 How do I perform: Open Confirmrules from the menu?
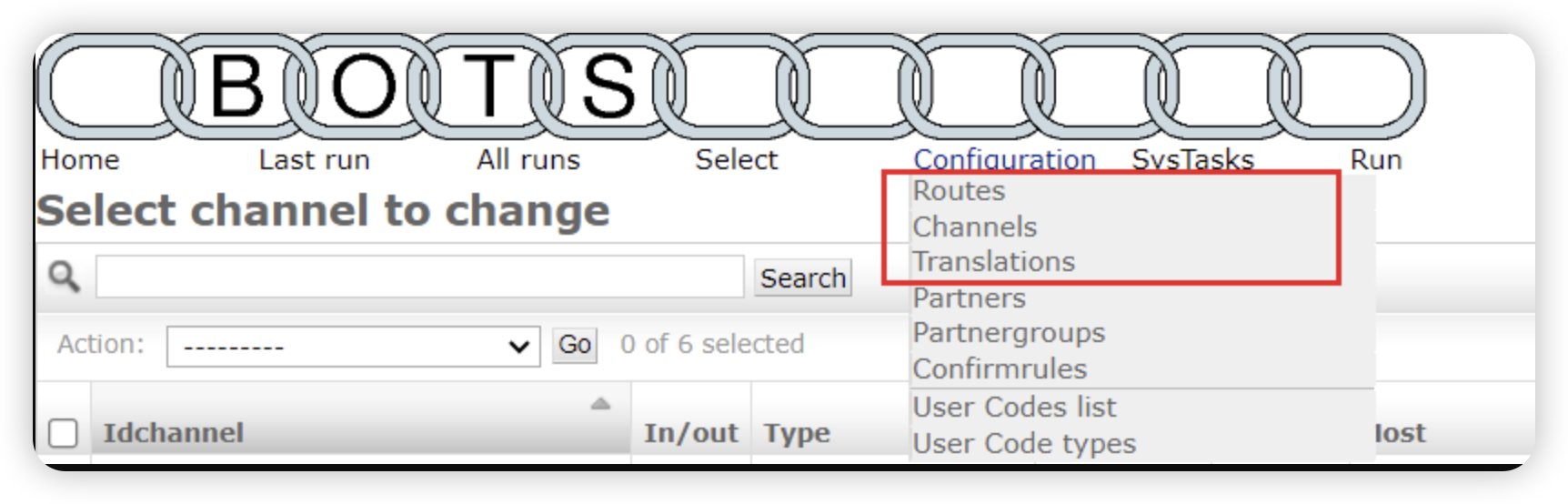1000,369
